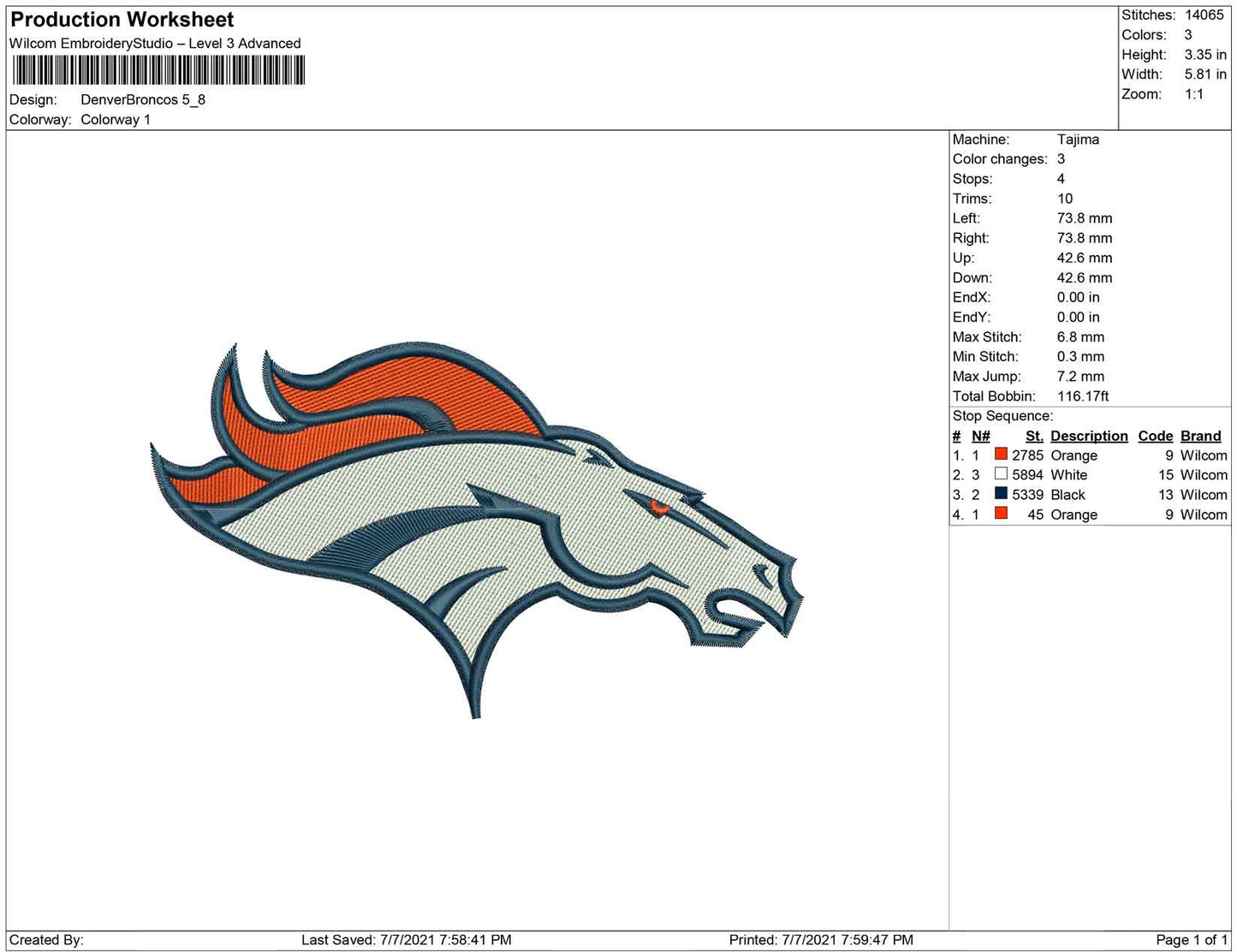Click the Max Stitch value '6.8 mm'
The image size is (1237, 952).
coord(1080,336)
